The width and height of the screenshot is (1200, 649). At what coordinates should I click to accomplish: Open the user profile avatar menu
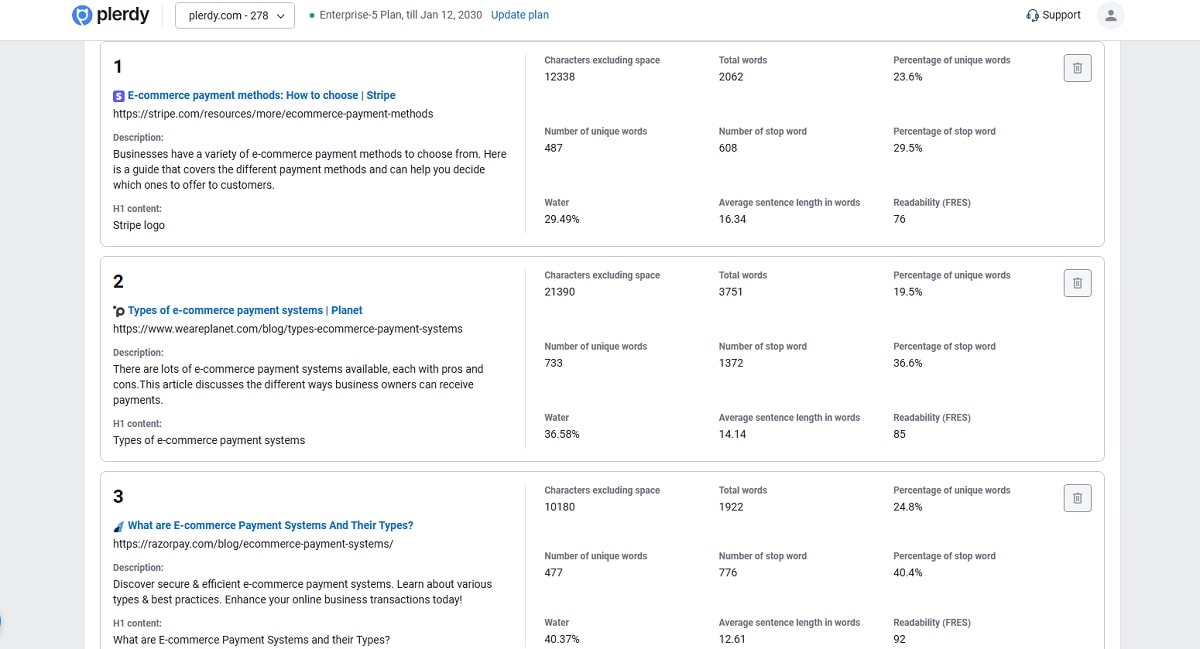[x=1110, y=15]
